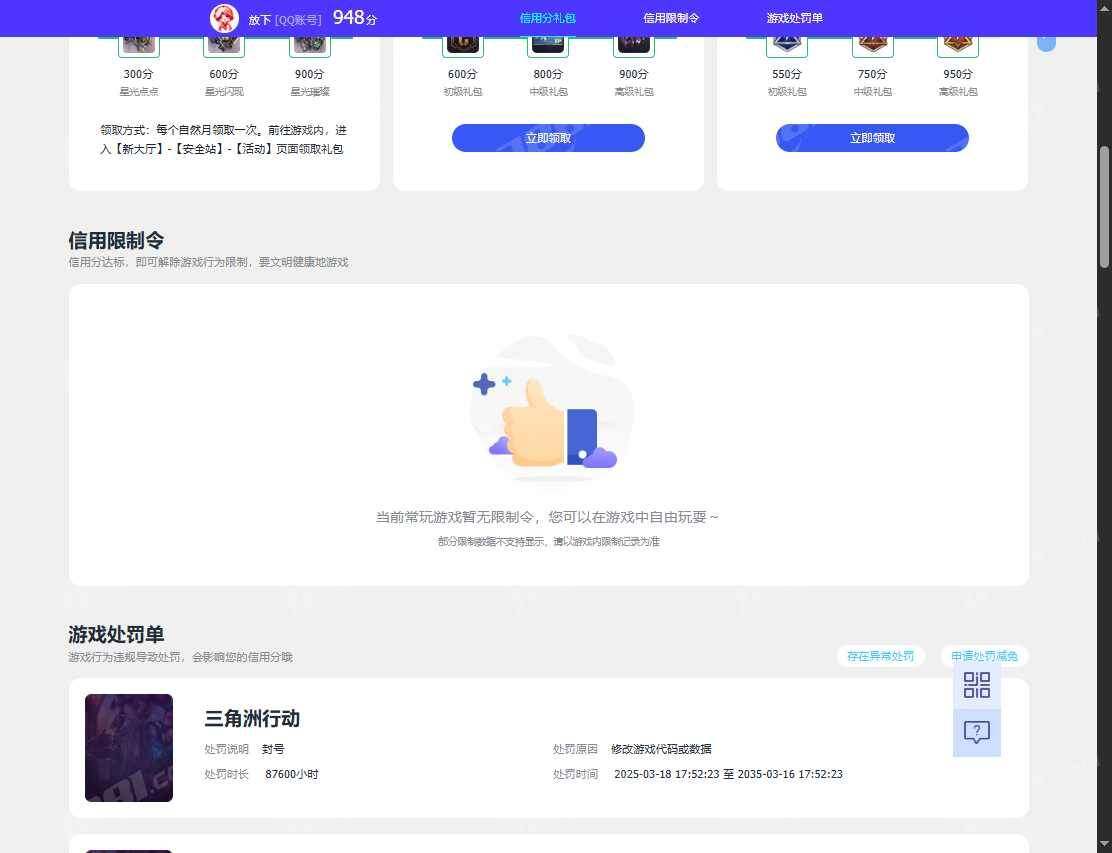Select the 900分 高级礼包 icon
The width and height of the screenshot is (1112, 853).
634,45
